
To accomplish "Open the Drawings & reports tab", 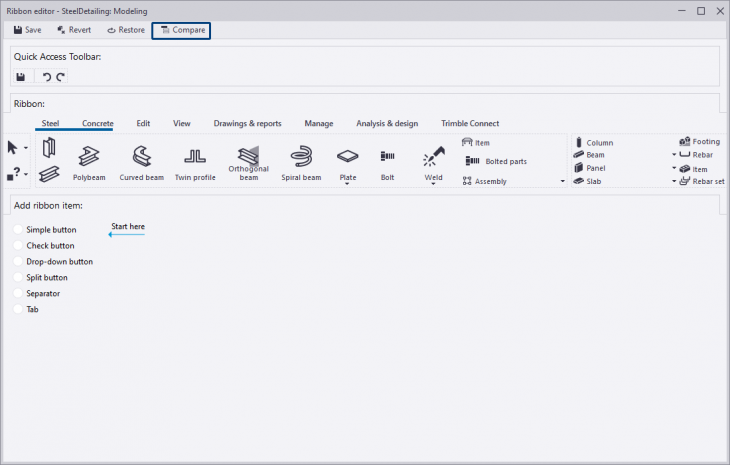I will (x=247, y=123).
